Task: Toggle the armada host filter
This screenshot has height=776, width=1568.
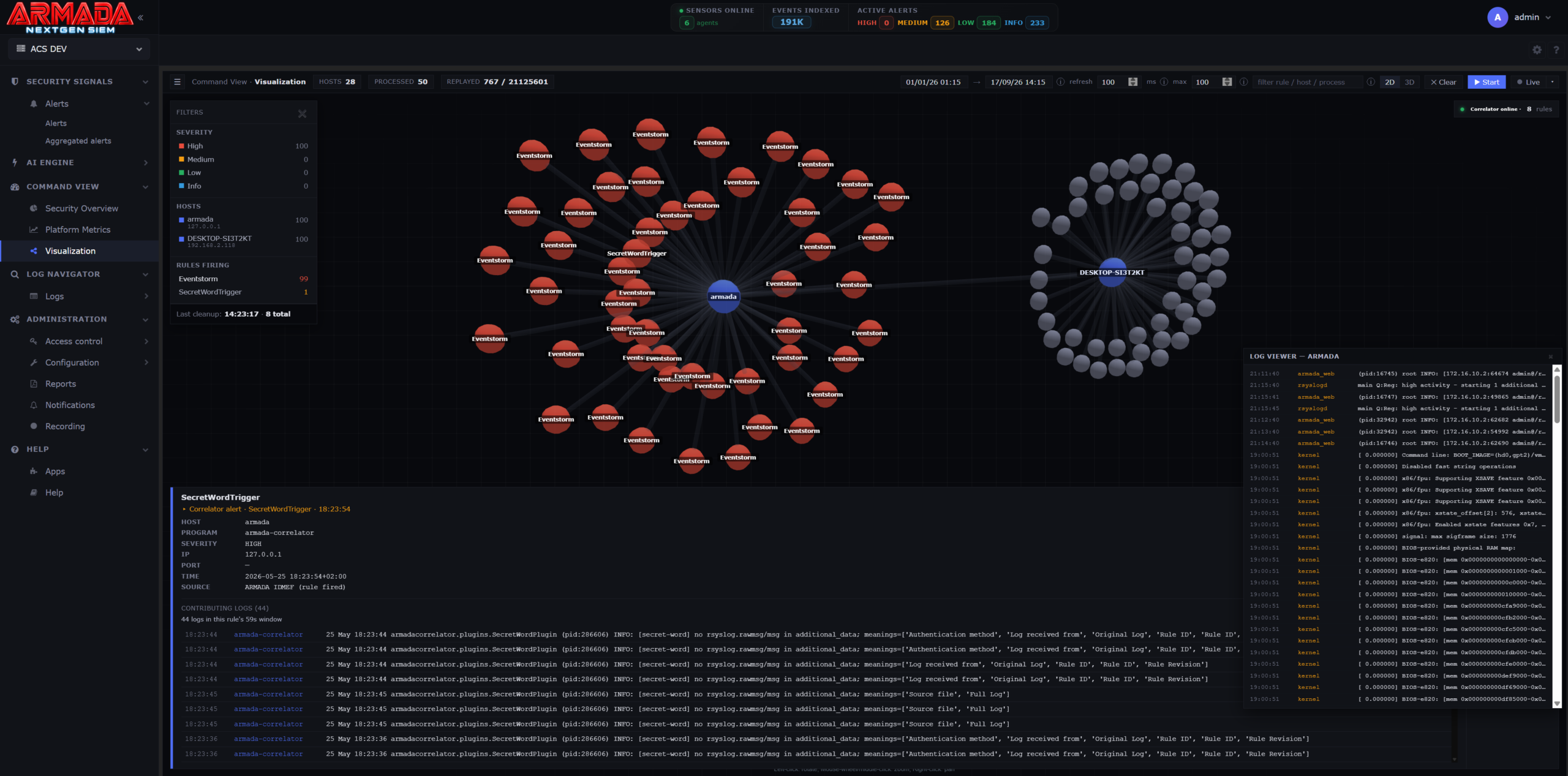Action: tap(243, 222)
